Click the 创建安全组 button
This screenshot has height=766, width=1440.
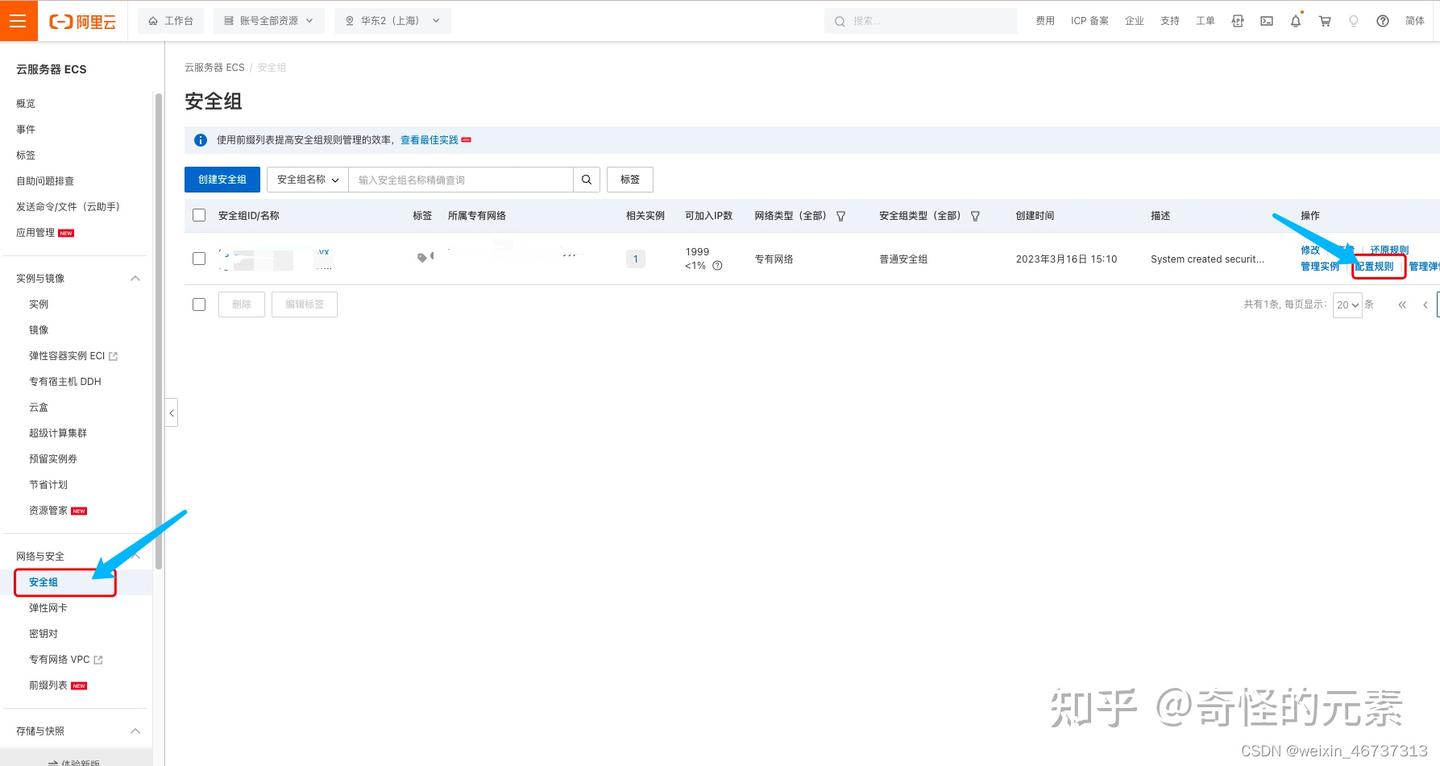click(x=222, y=179)
